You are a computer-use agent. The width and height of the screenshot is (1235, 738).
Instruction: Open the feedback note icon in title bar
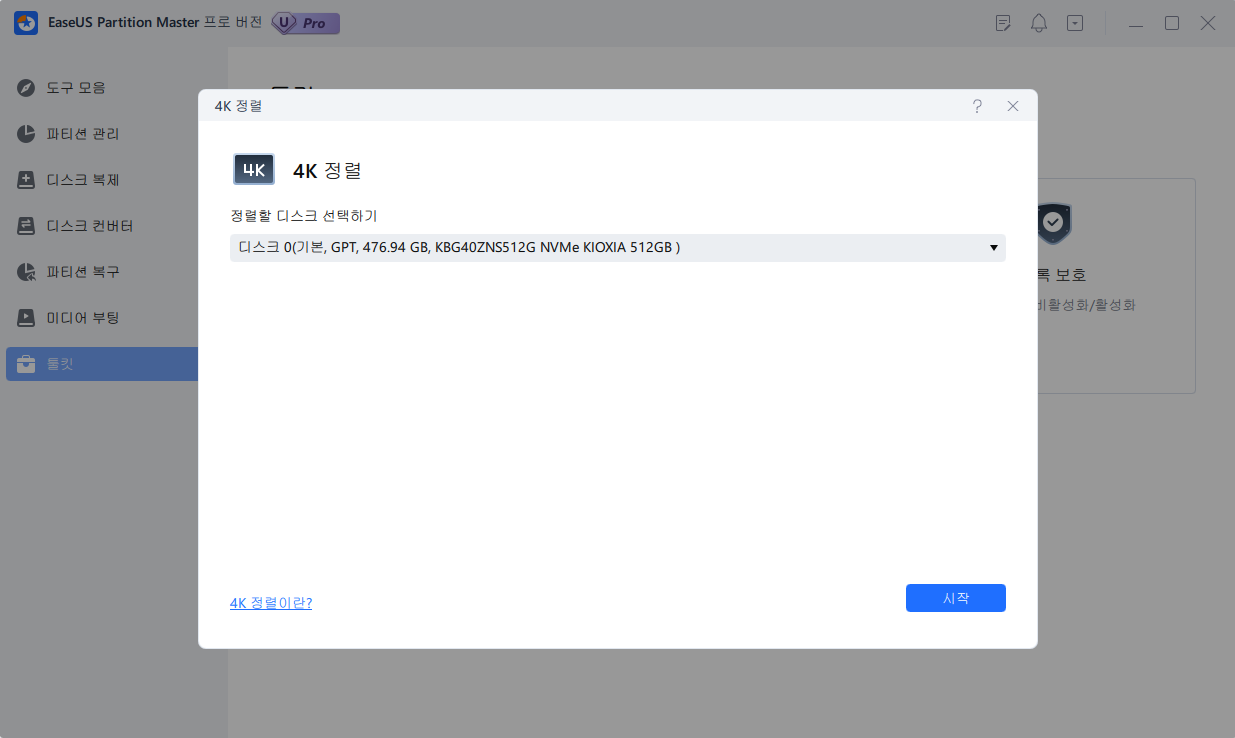click(x=1003, y=23)
